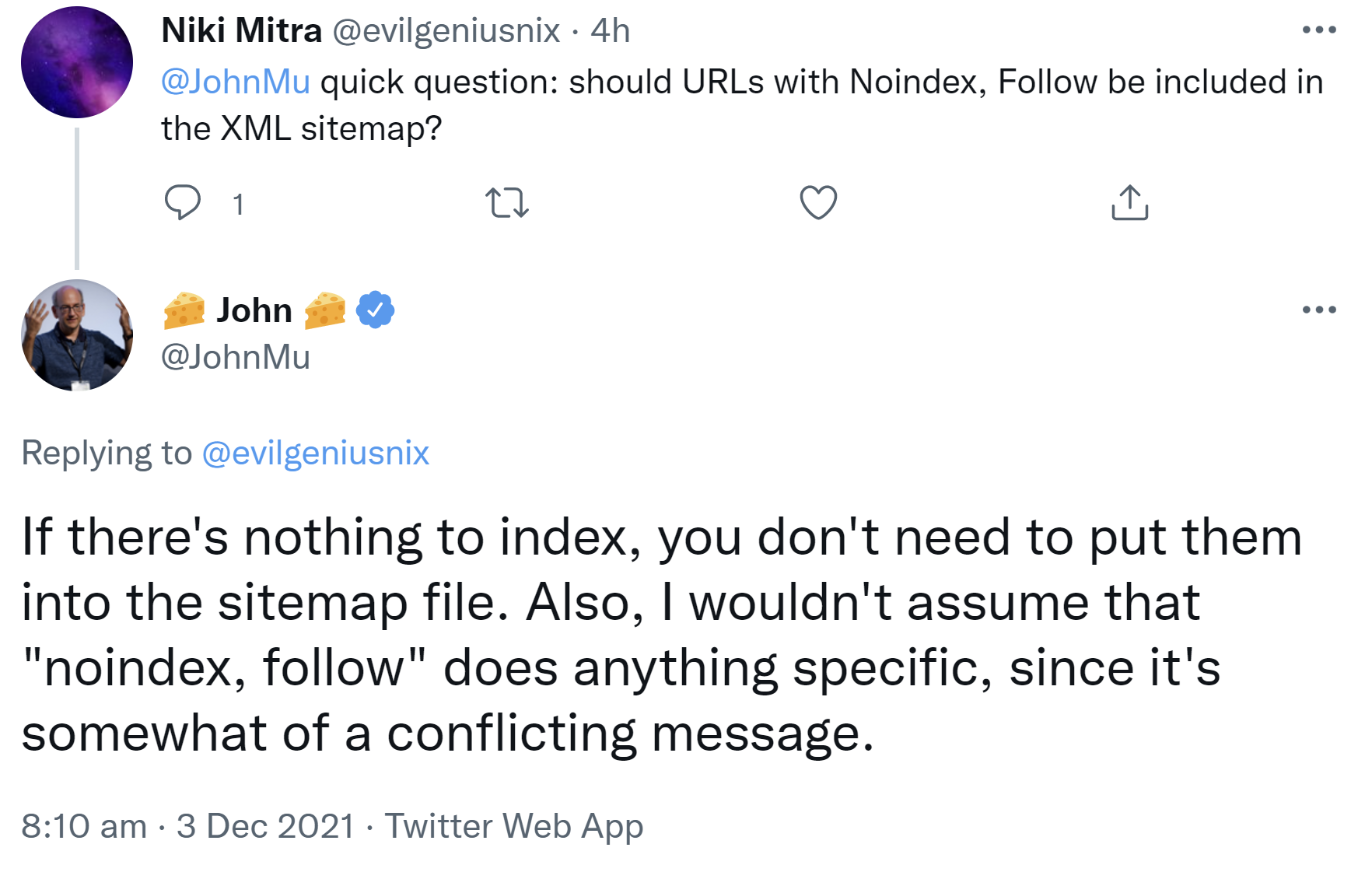Select the @JohnMu handle under John's name
1372x879 pixels.
pyautogui.click(x=236, y=358)
